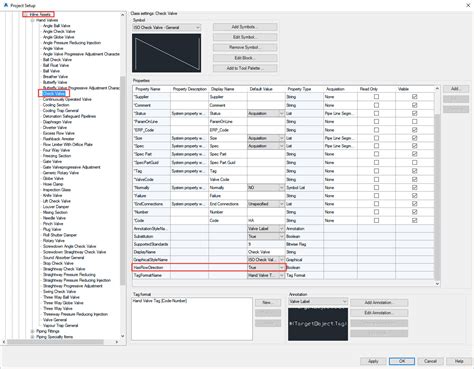
Task: Toggle Visible checkbox for Code row
Action: tap(414, 220)
